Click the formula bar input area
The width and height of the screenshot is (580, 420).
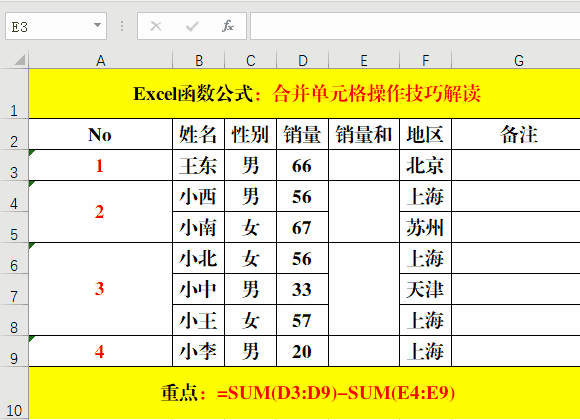(x=415, y=26)
